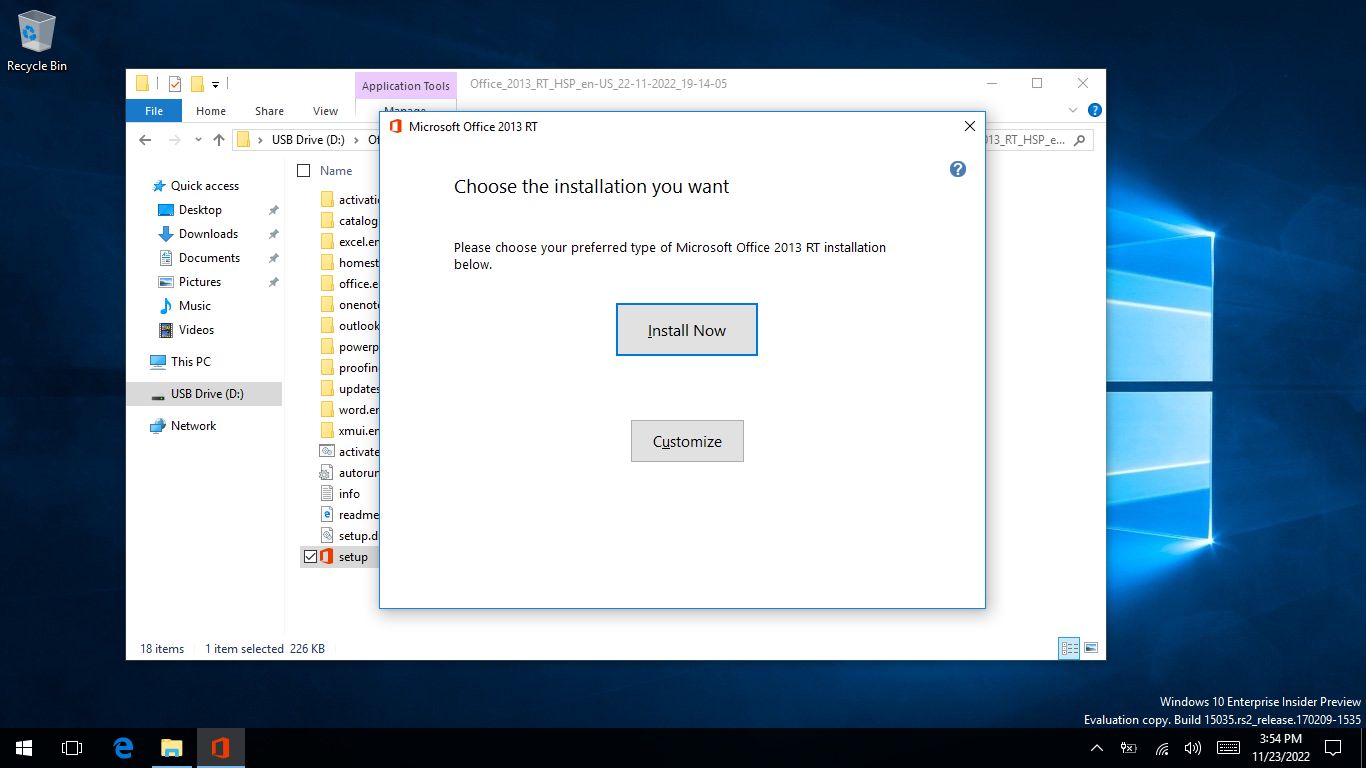This screenshot has height=768, width=1366.
Task: Click the Office logo in the setup title bar
Action: click(395, 126)
